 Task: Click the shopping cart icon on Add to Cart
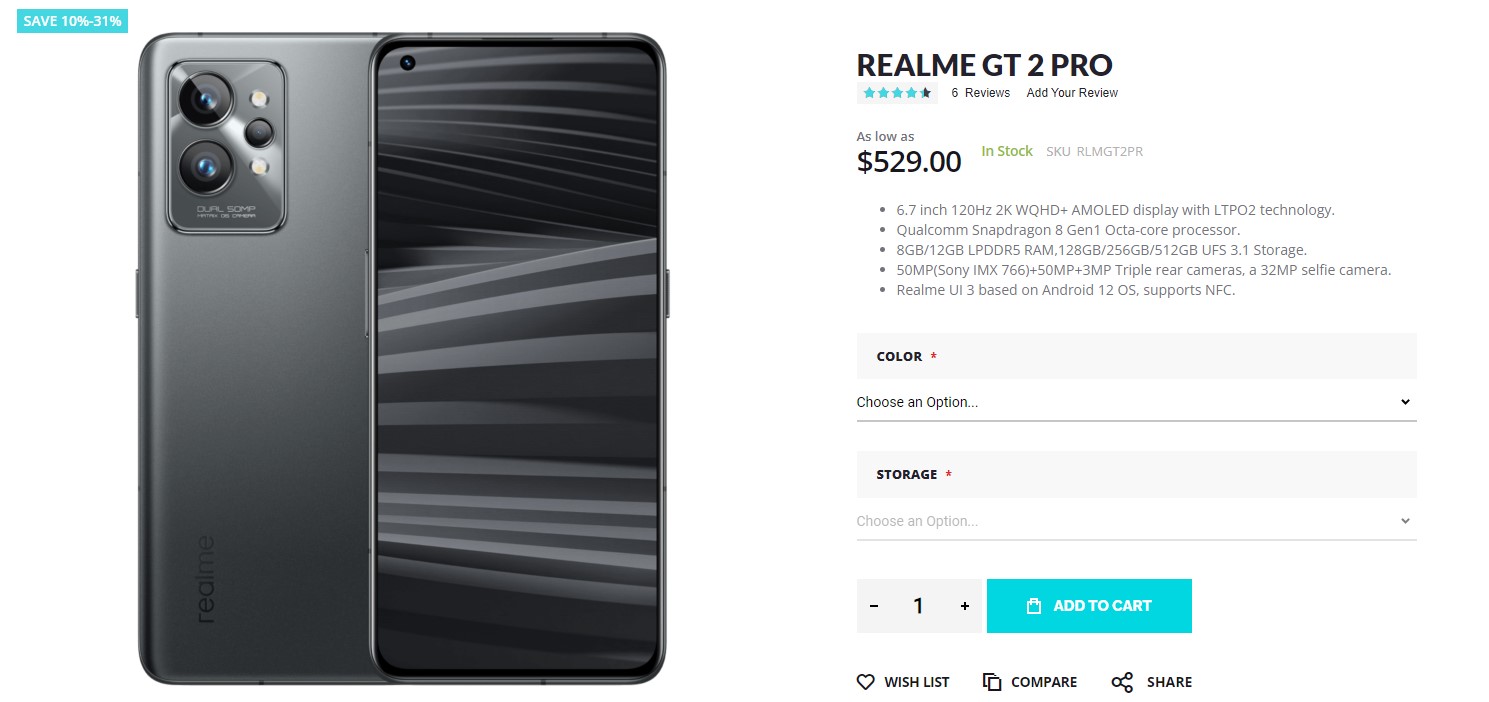tap(1032, 605)
